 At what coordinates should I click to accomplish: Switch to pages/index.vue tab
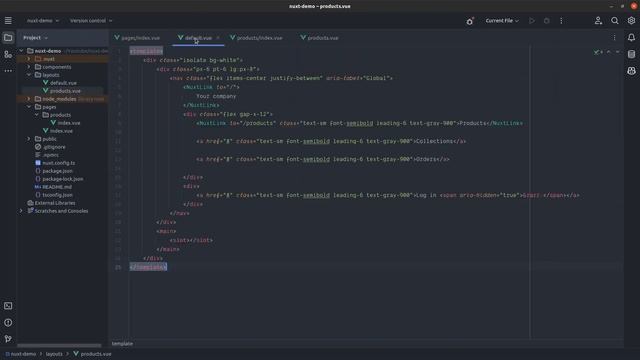click(x=137, y=38)
